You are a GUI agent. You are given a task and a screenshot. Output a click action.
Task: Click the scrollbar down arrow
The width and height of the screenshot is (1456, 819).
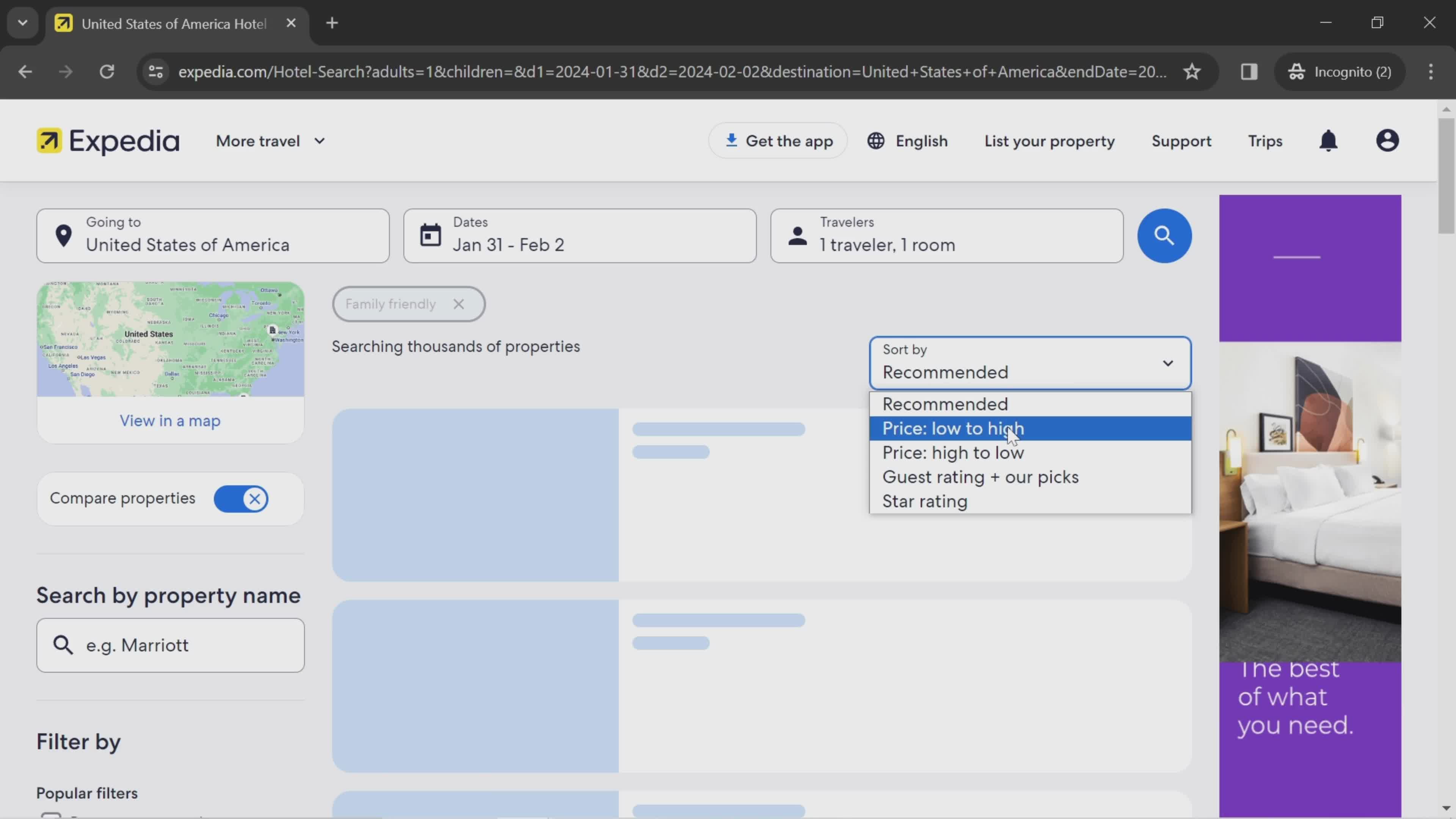tap(1446, 808)
